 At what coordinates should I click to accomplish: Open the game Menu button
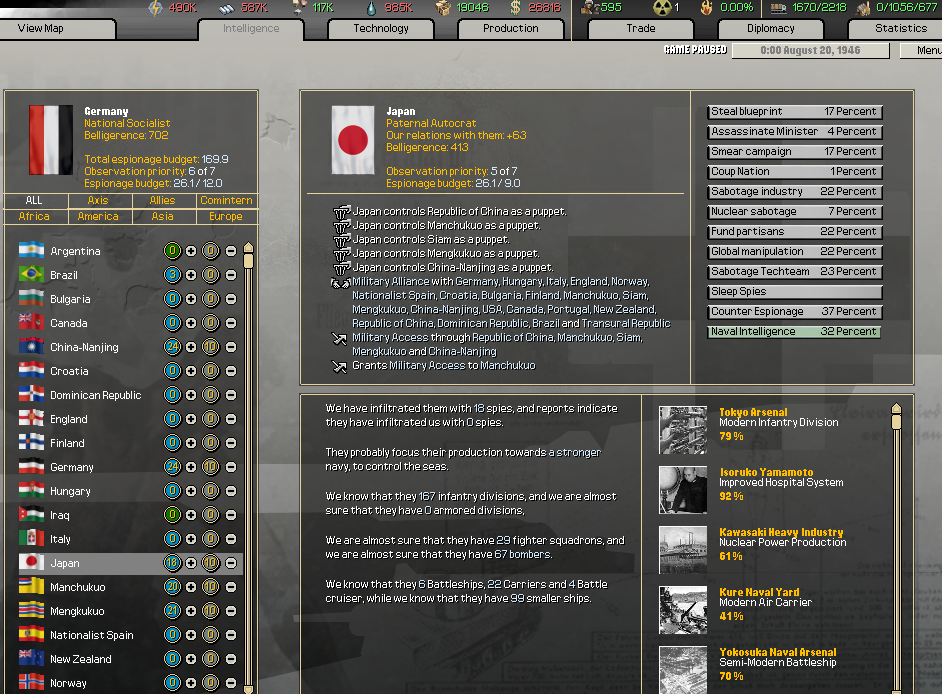(x=922, y=50)
